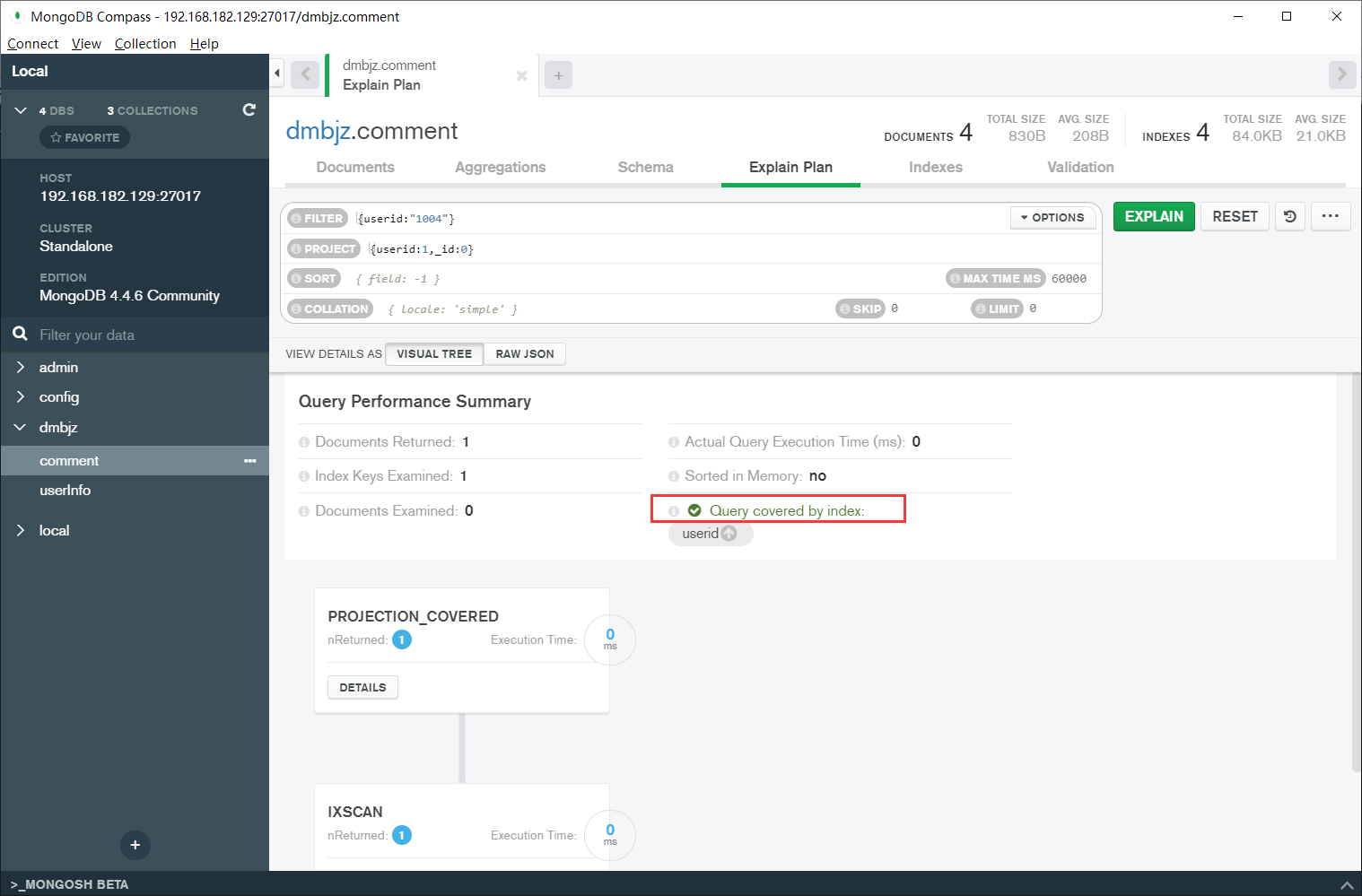
Task: Expand the Mongosh Beta shell chevron
Action: tap(1346, 884)
